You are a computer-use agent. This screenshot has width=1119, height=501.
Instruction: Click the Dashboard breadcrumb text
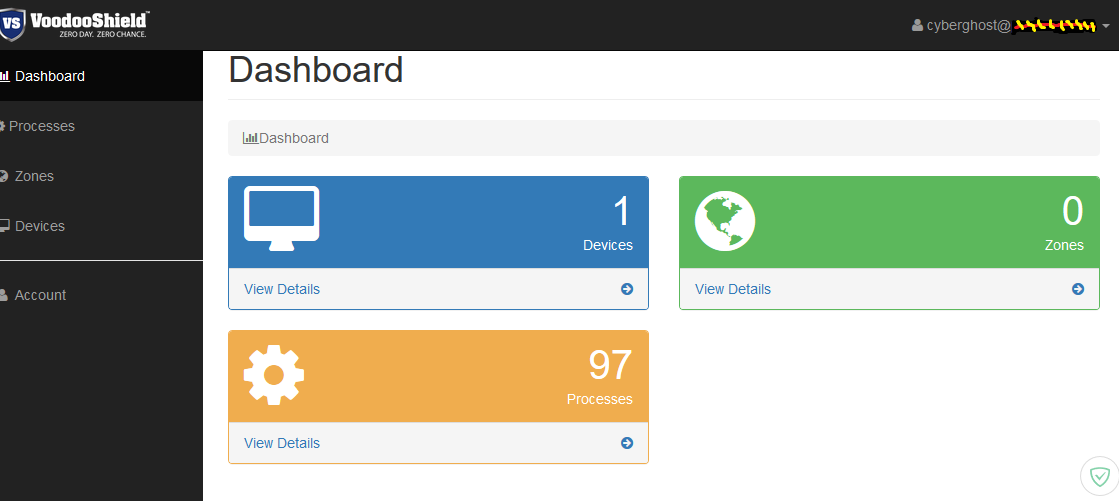[294, 138]
